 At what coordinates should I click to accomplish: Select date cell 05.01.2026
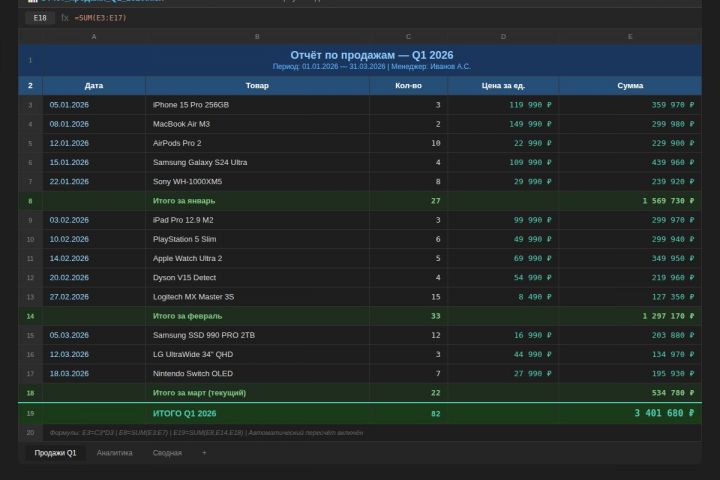tap(94, 105)
